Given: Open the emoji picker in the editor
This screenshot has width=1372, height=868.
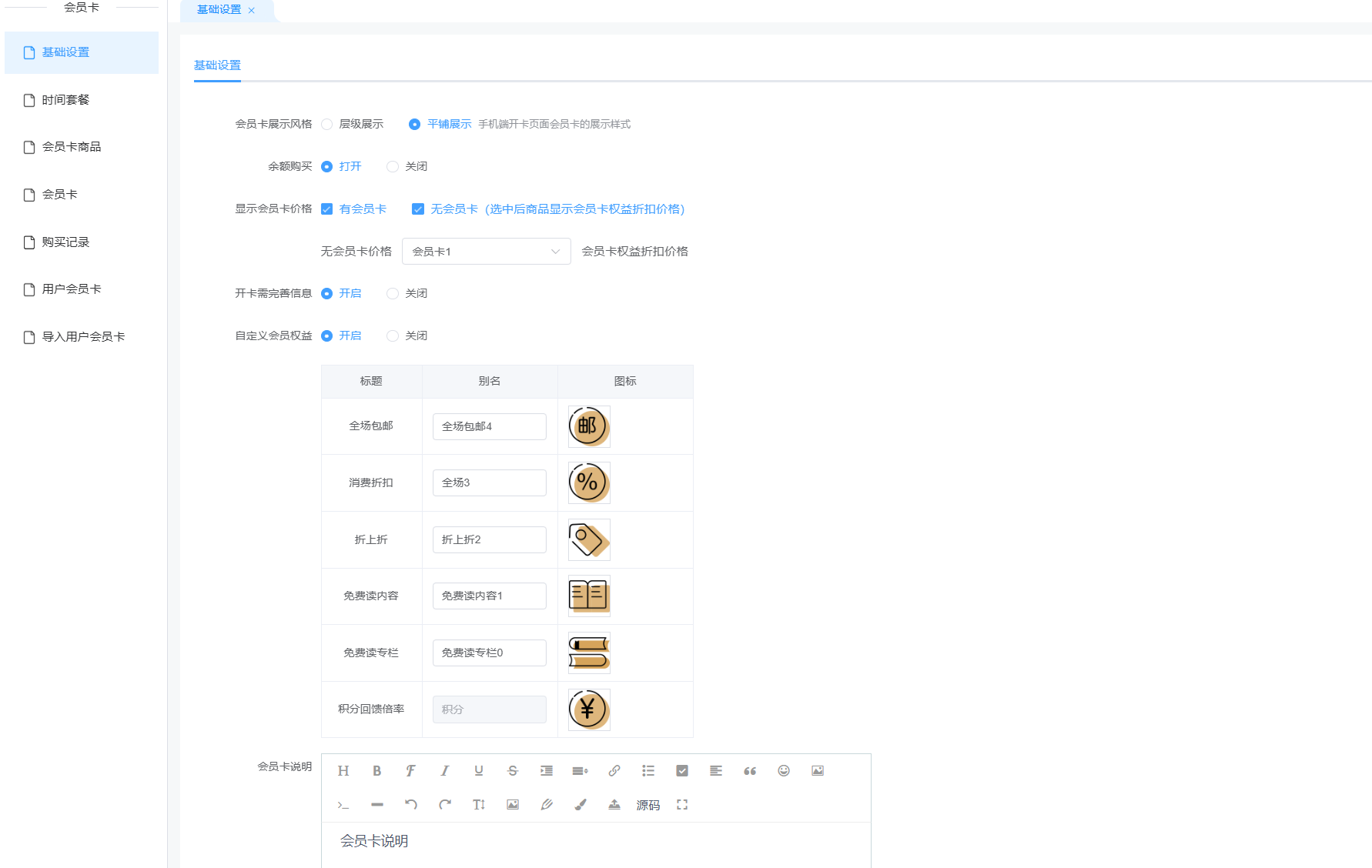Looking at the screenshot, I should [784, 771].
